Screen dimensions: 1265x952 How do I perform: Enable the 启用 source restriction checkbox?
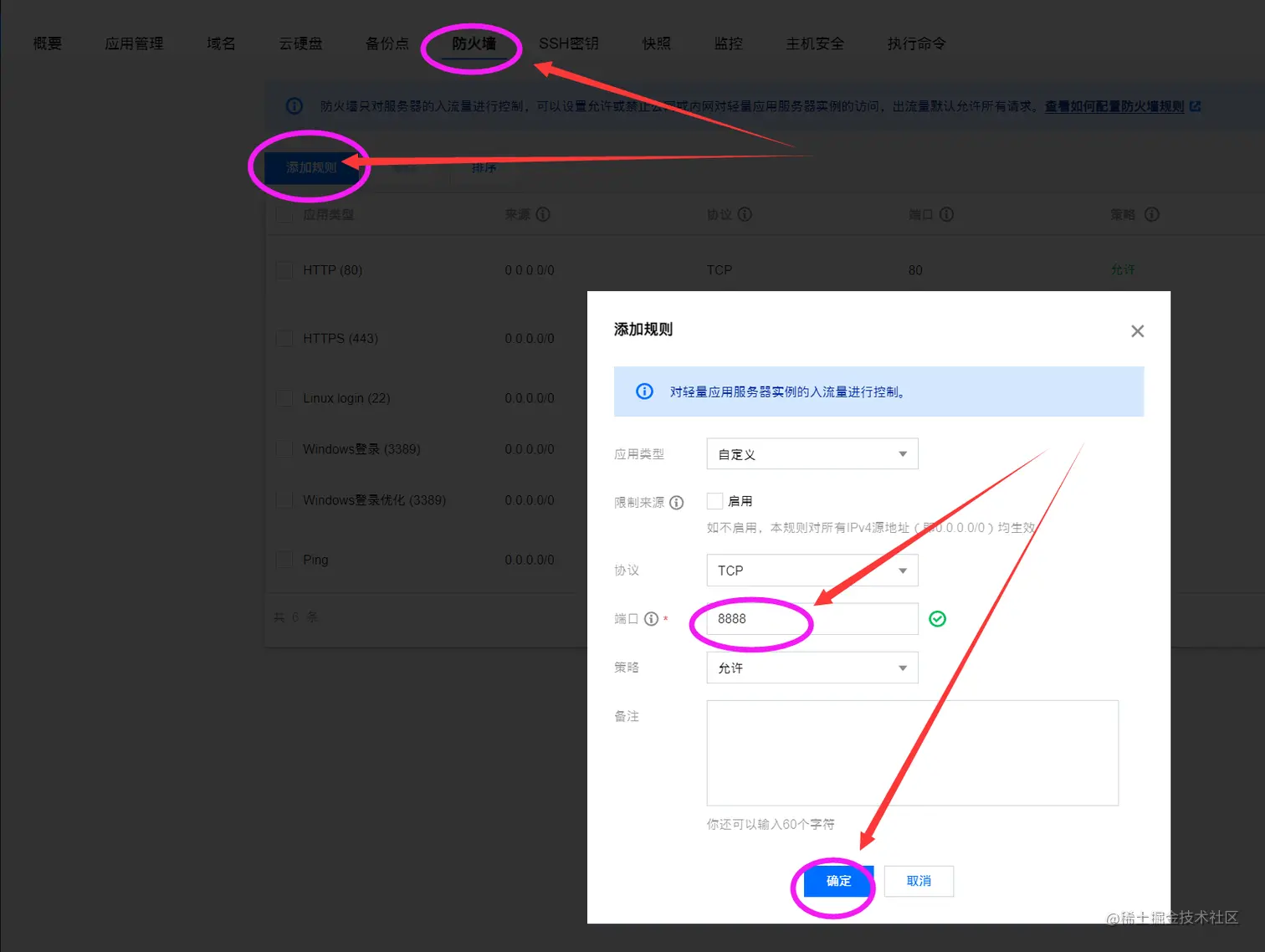pyautogui.click(x=714, y=501)
